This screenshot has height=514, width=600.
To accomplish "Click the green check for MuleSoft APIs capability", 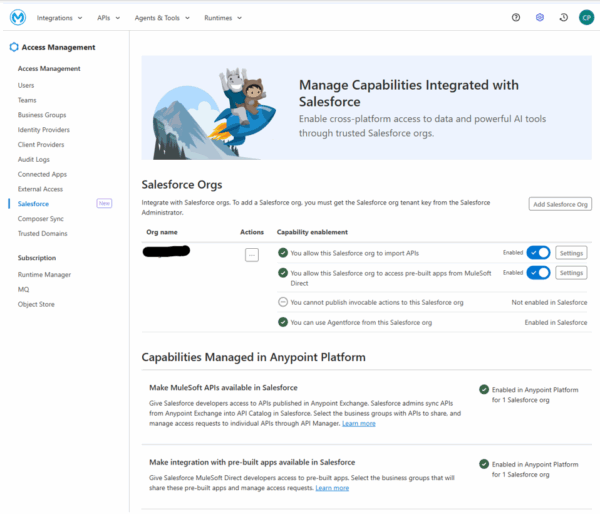I will 484,389.
